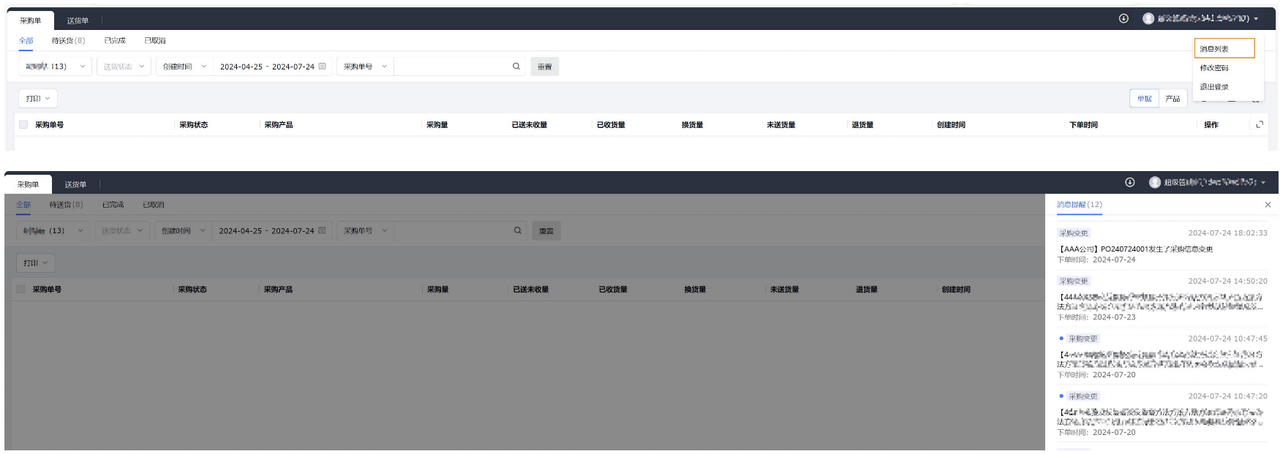This screenshot has height=454, width=1280.
Task: Click the magnifier search icon in the undimmed filter bar
Action: tap(516, 66)
